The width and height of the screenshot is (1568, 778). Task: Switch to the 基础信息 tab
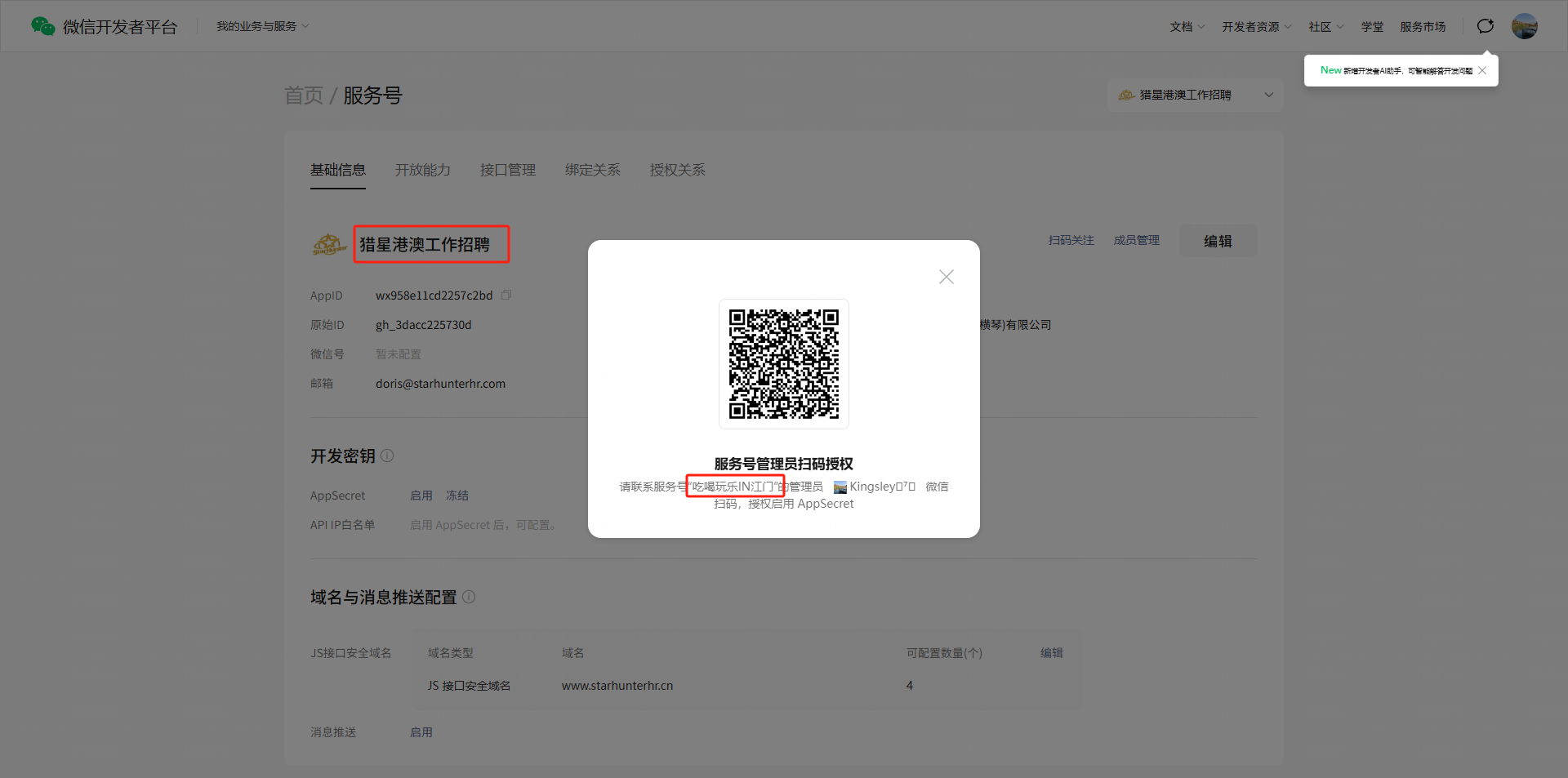(338, 170)
